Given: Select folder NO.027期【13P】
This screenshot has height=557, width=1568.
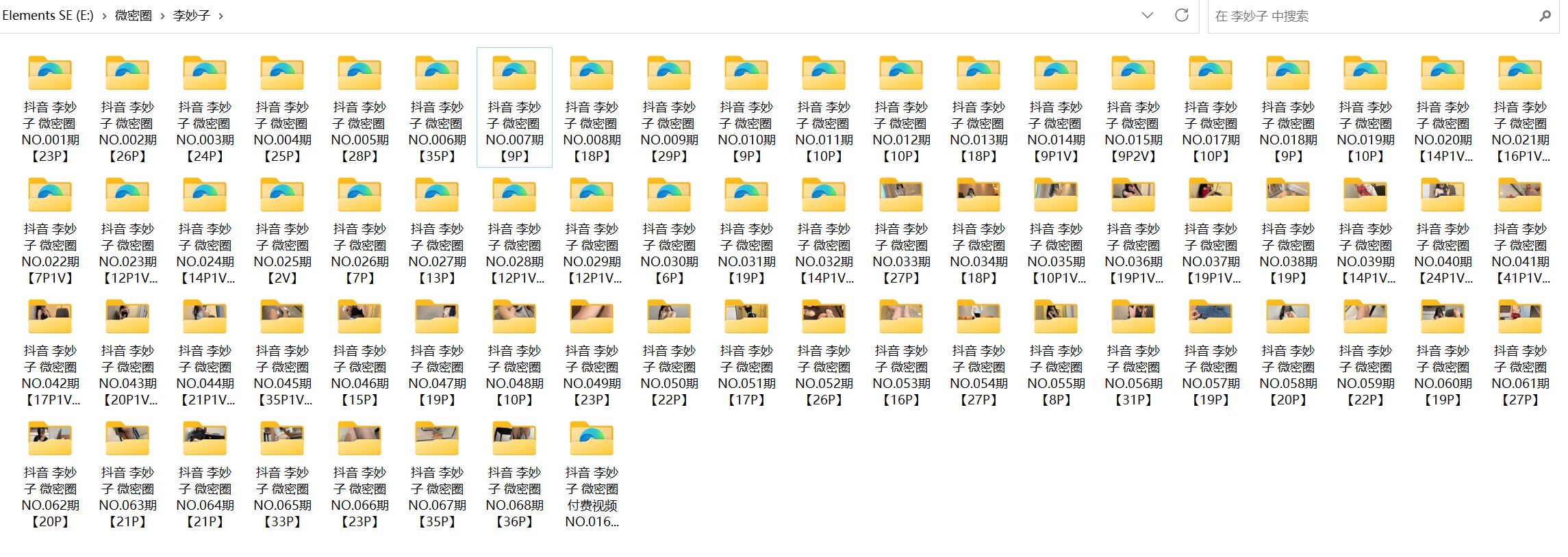Looking at the screenshot, I should point(437,230).
